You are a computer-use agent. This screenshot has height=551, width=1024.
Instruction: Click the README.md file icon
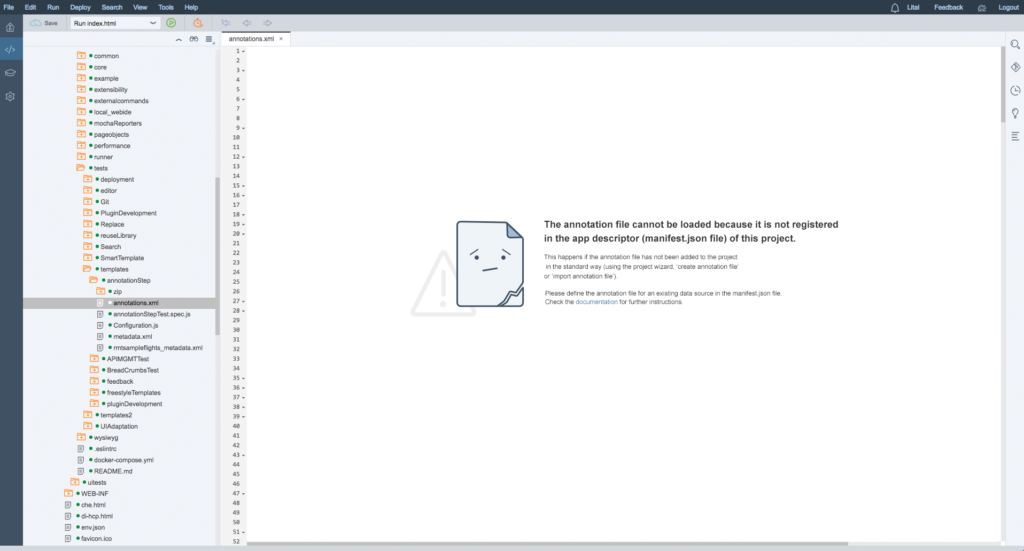(80, 471)
